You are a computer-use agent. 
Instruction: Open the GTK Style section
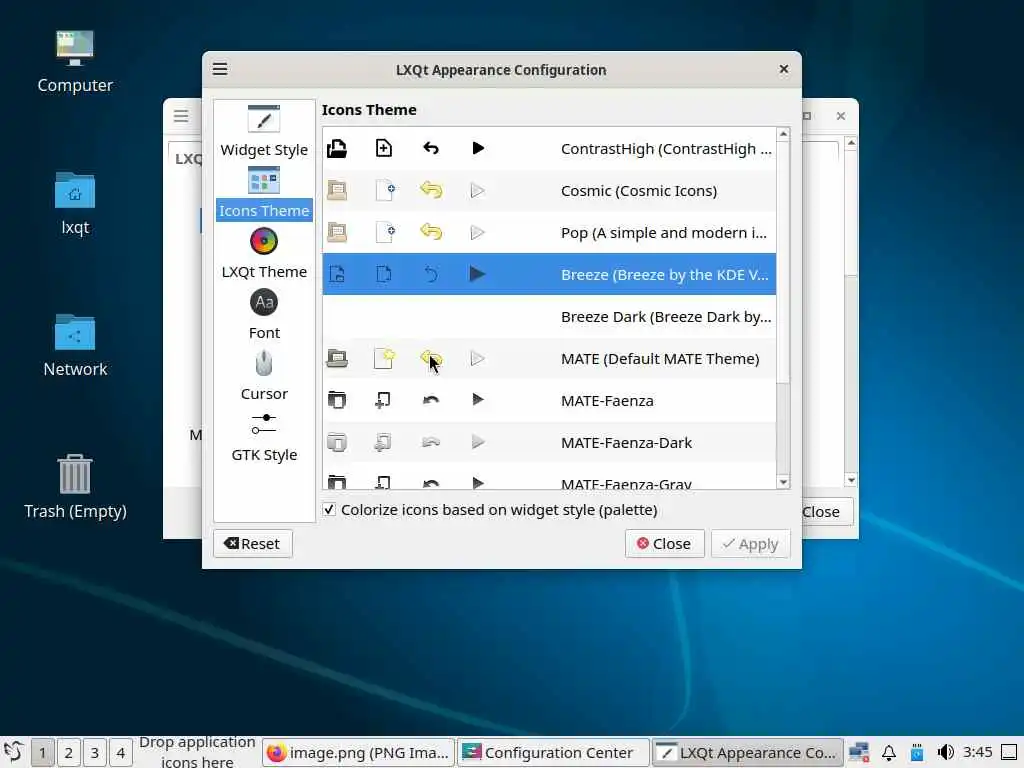264,437
